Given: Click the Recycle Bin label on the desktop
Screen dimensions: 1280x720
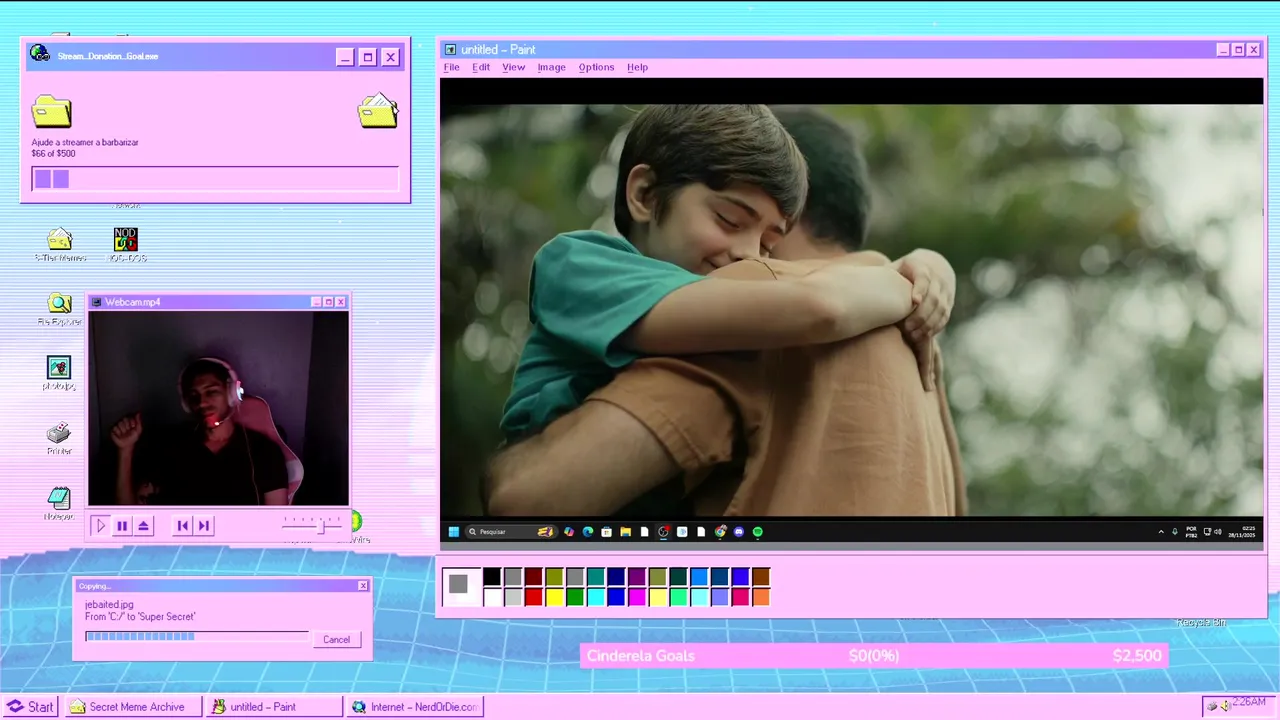Looking at the screenshot, I should (x=1201, y=622).
